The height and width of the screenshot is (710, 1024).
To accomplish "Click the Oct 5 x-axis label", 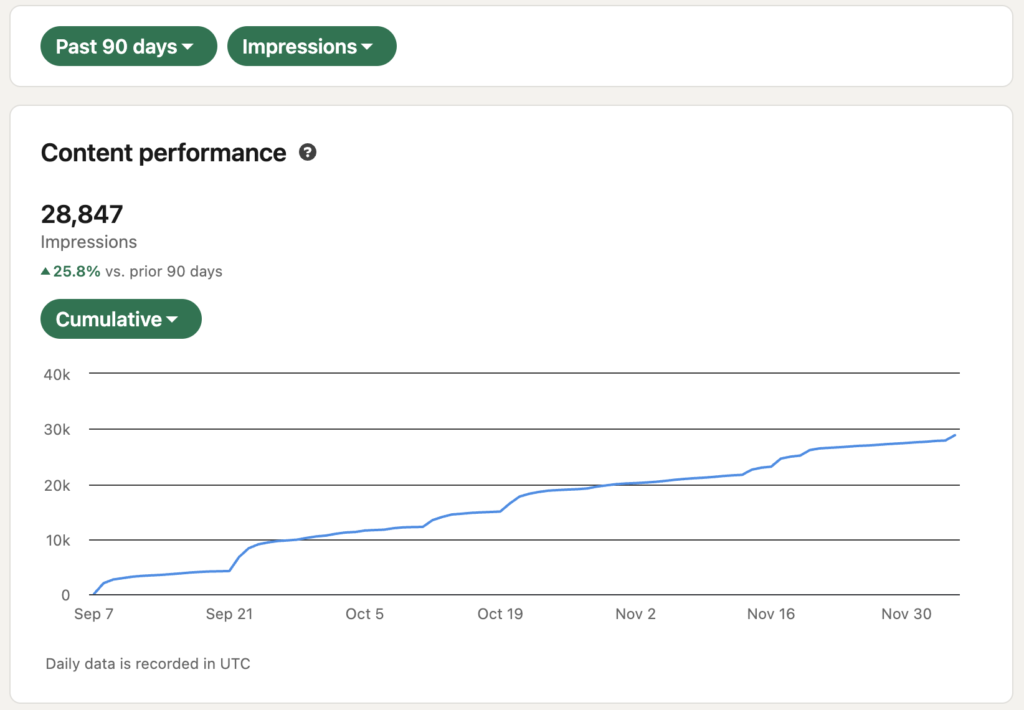I will point(364,614).
